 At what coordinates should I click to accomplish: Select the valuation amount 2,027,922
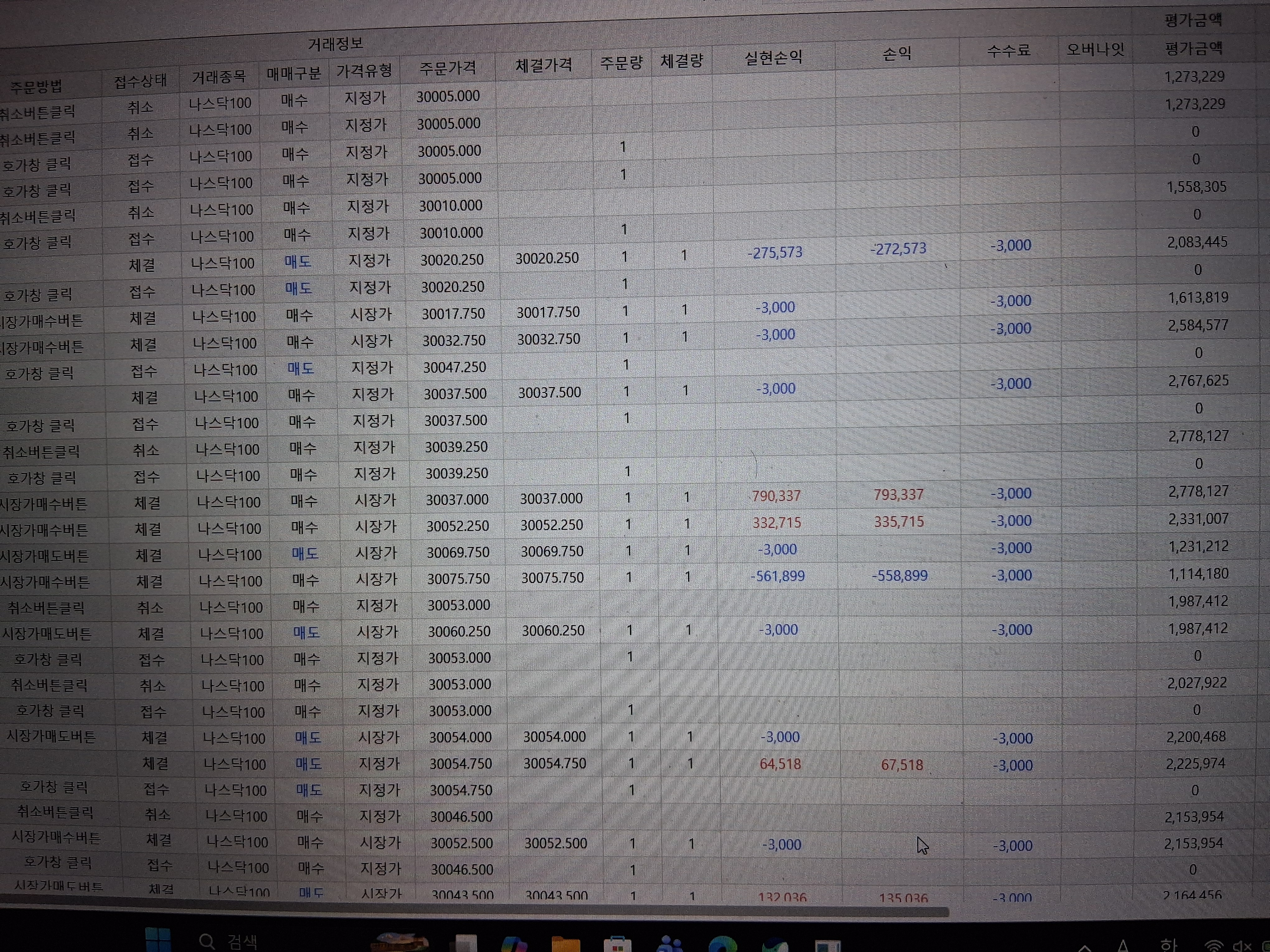pyautogui.click(x=1197, y=684)
